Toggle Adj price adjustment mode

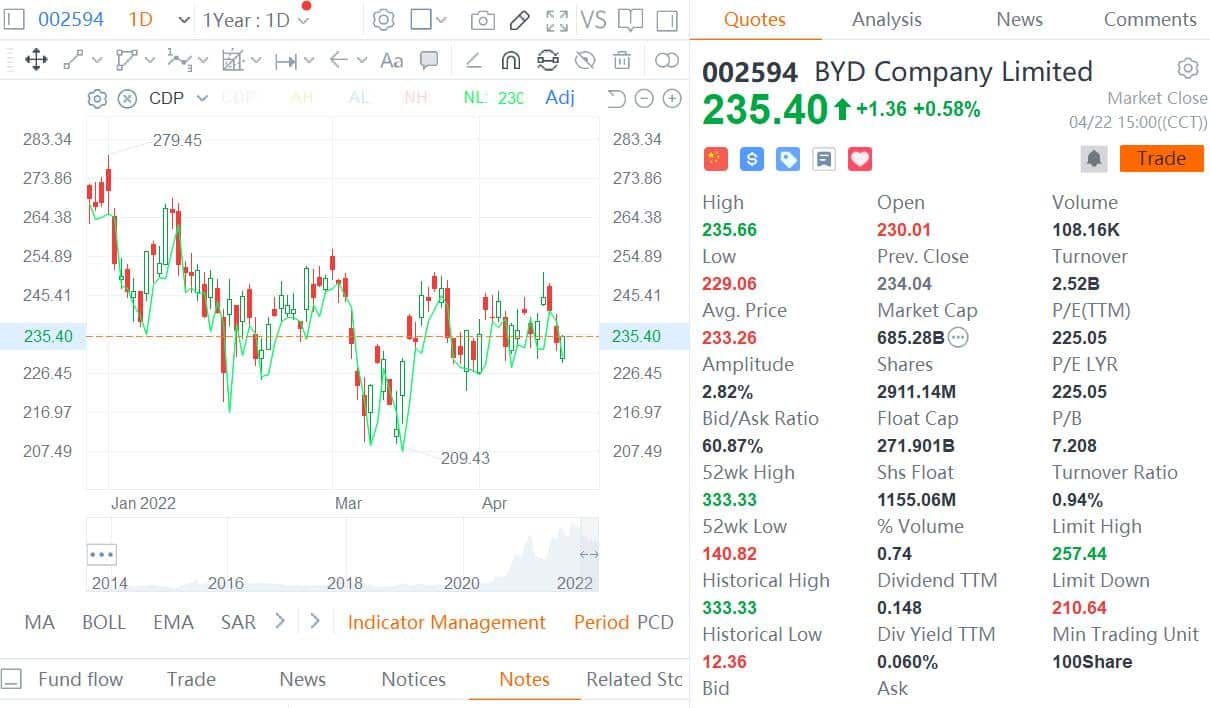click(559, 97)
